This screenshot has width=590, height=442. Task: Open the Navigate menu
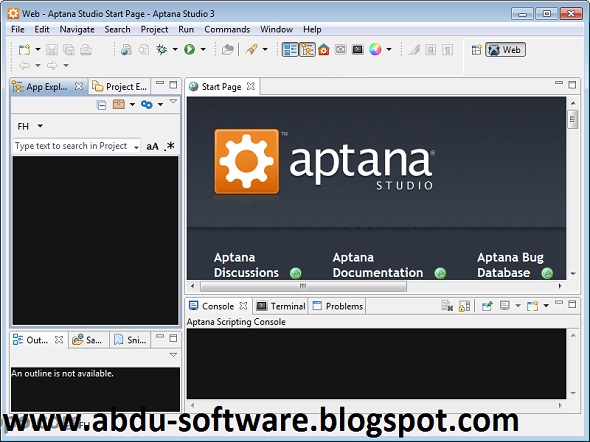click(77, 29)
